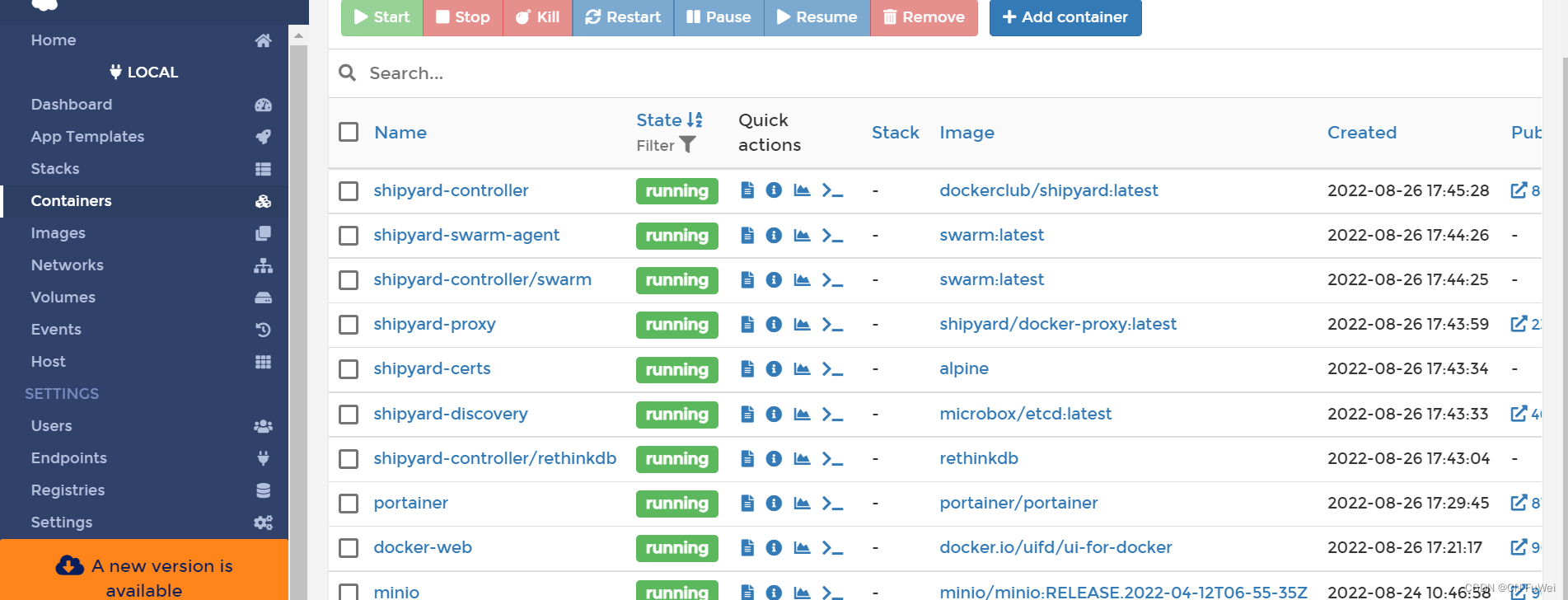Focus the container Search field
Screen dimensions: 1568x600
point(952,73)
